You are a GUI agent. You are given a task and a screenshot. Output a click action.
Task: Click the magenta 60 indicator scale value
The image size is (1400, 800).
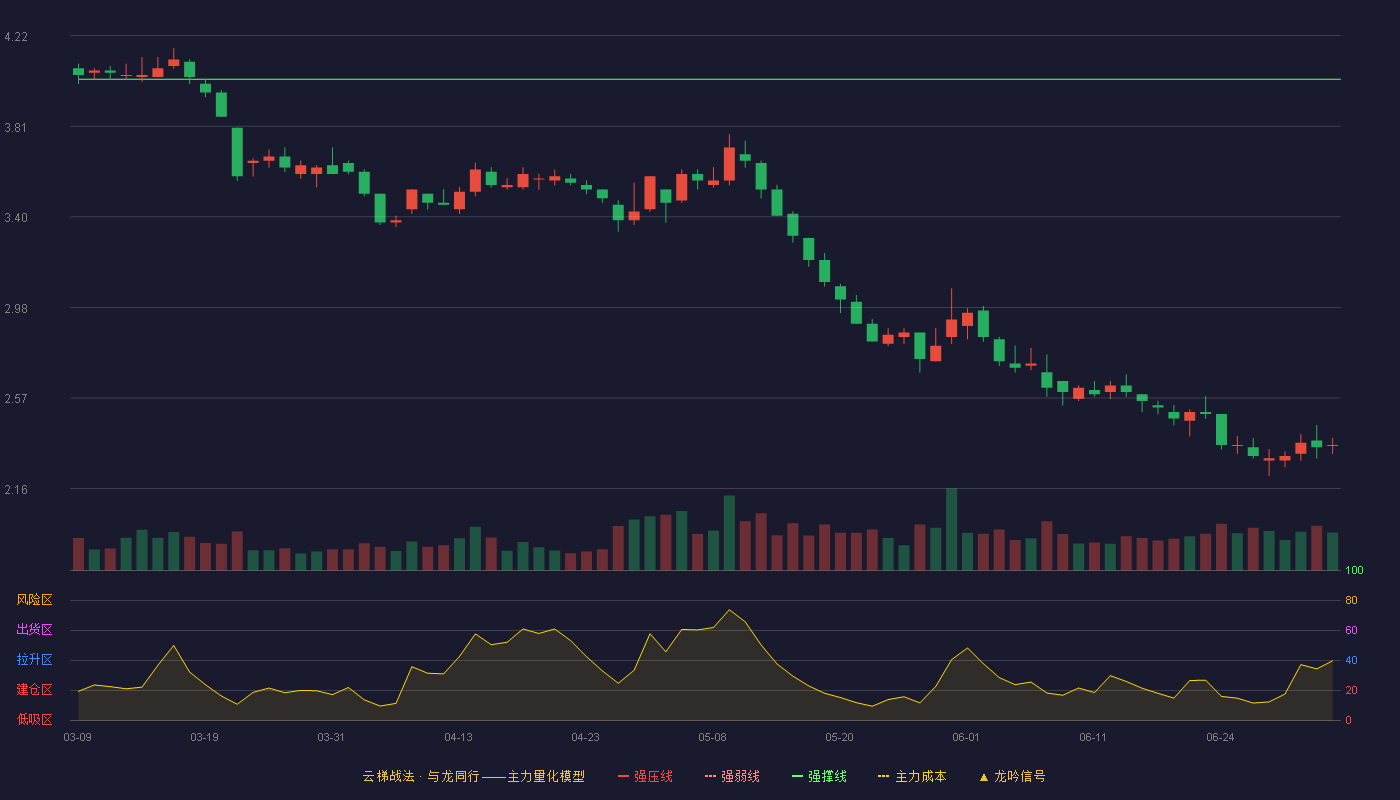click(x=1351, y=630)
